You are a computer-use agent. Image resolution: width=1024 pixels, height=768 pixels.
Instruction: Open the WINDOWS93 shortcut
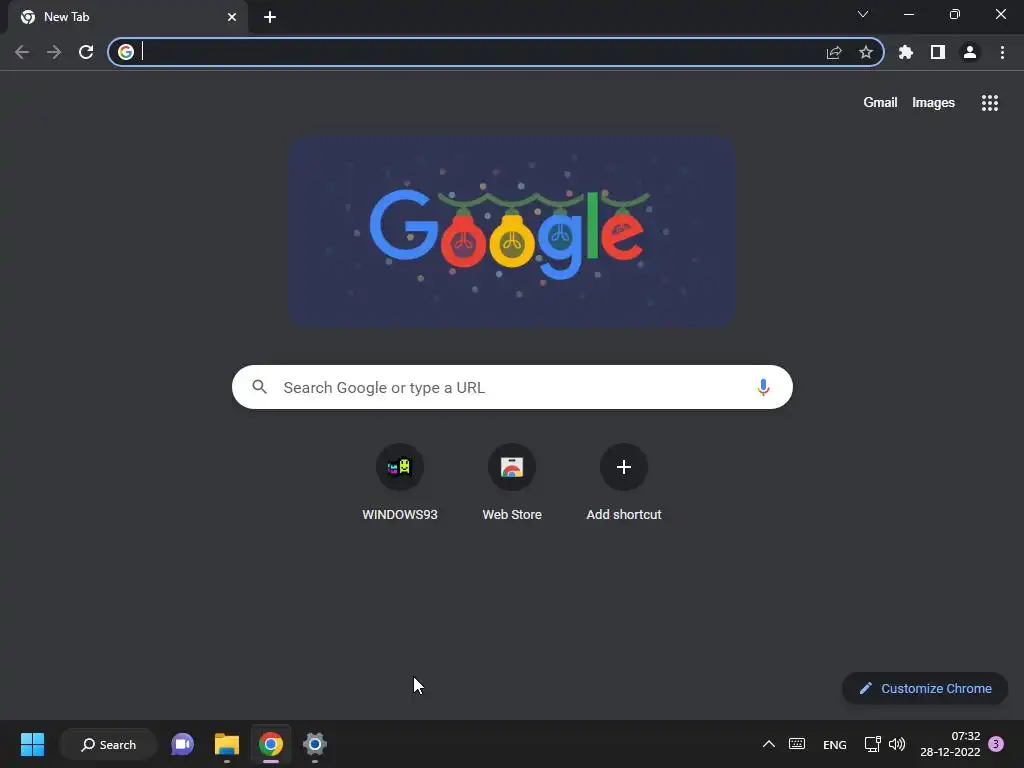pyautogui.click(x=400, y=483)
